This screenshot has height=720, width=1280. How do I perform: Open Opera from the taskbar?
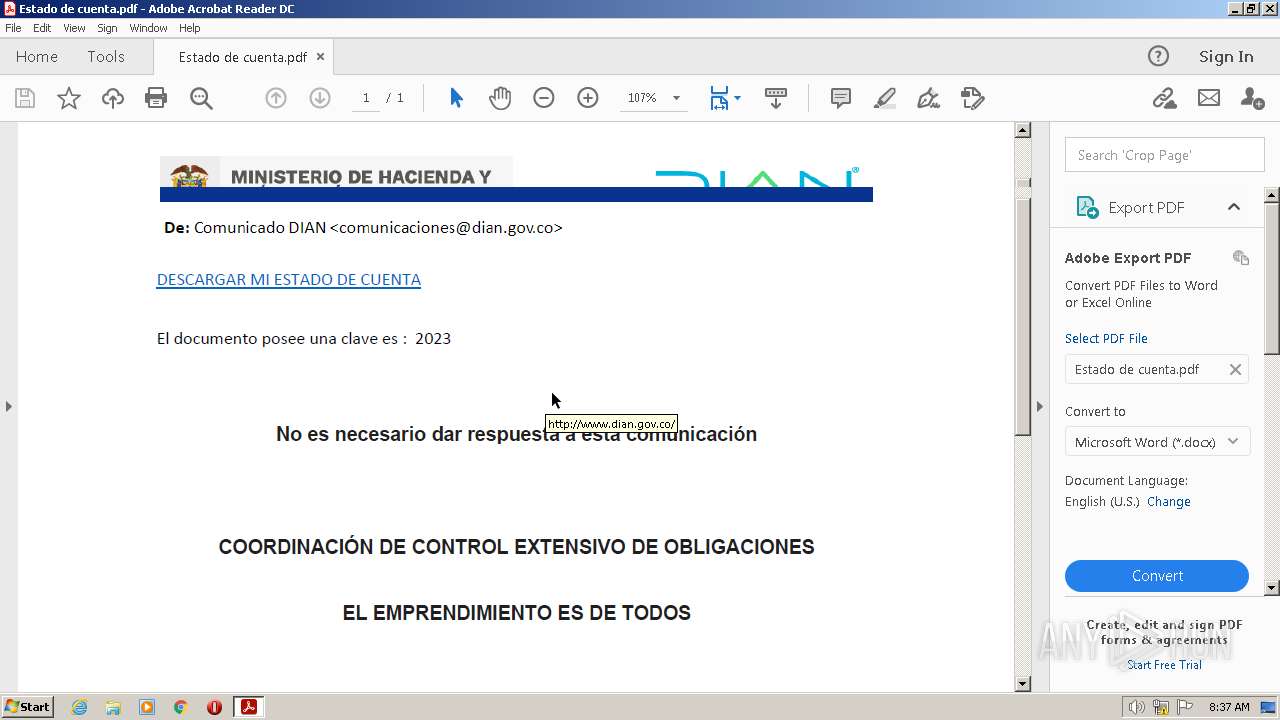(x=214, y=707)
